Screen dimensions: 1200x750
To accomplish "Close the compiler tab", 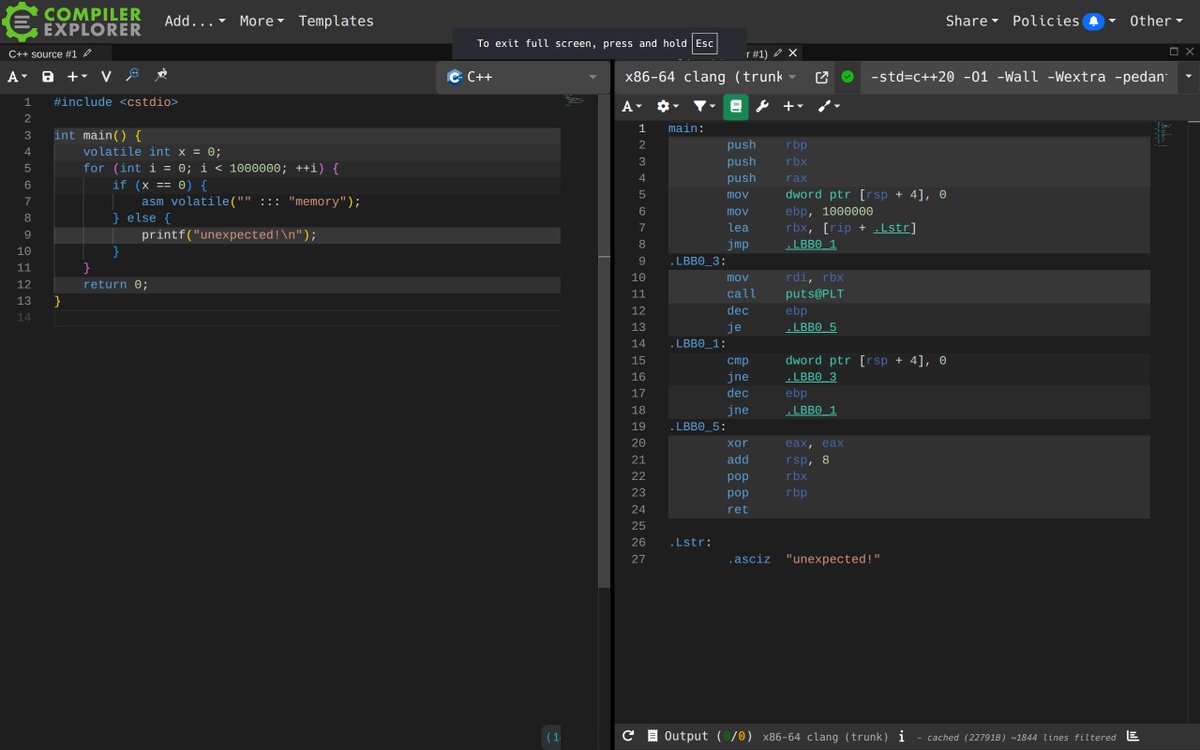I will (x=793, y=53).
